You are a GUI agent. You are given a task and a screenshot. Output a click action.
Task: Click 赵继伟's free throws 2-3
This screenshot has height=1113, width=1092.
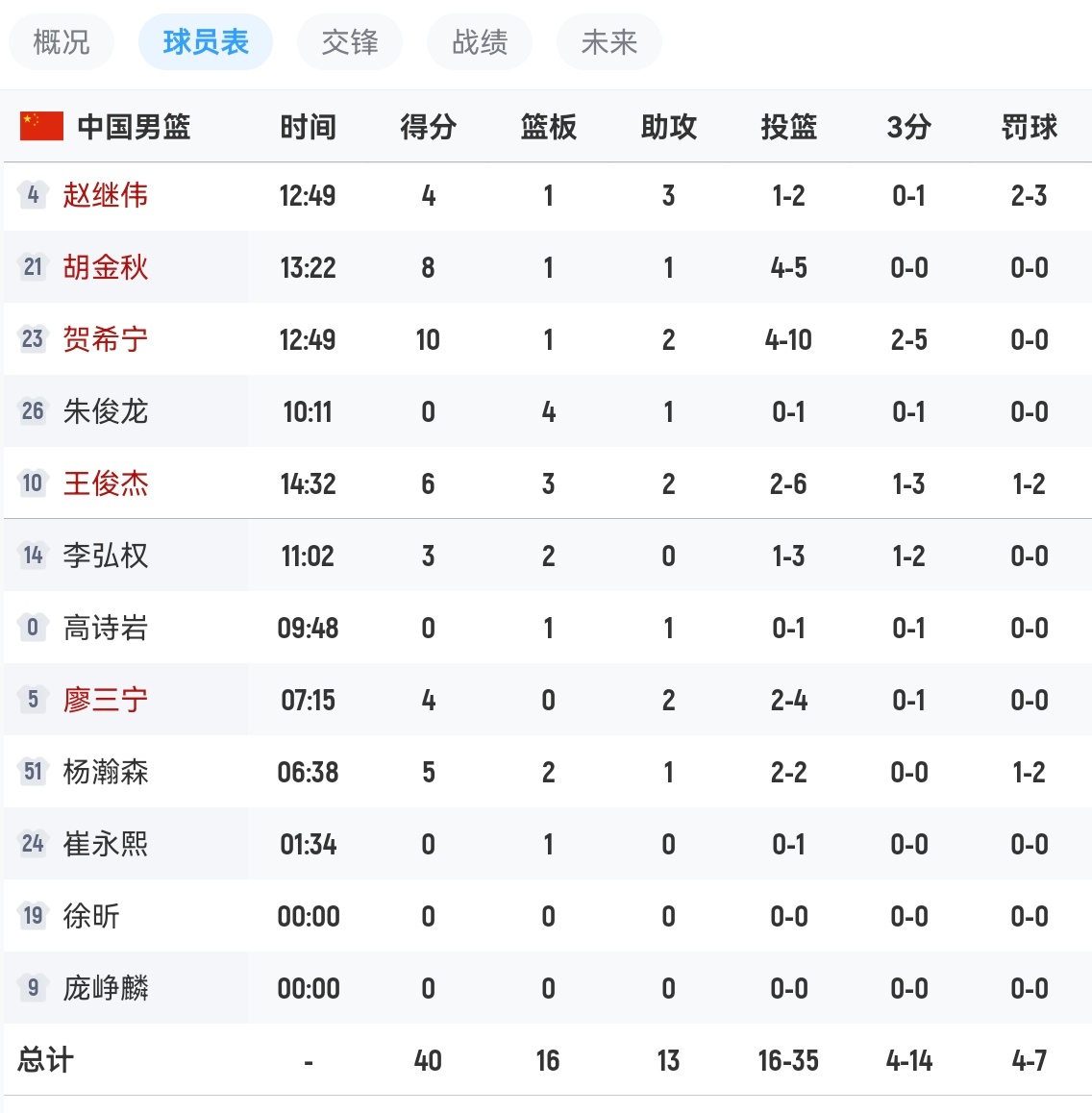1029,196
